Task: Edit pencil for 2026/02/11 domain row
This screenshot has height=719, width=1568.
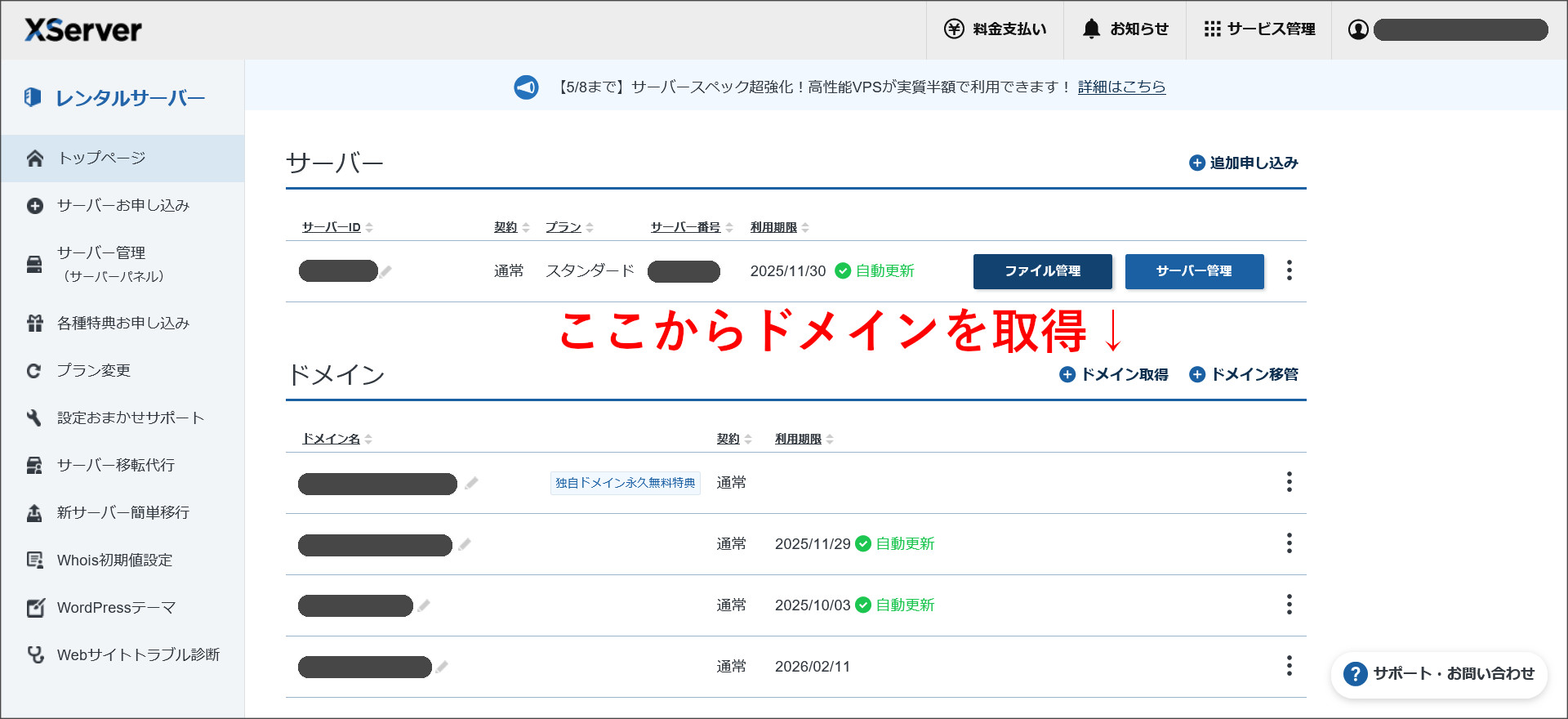Action: (x=442, y=667)
